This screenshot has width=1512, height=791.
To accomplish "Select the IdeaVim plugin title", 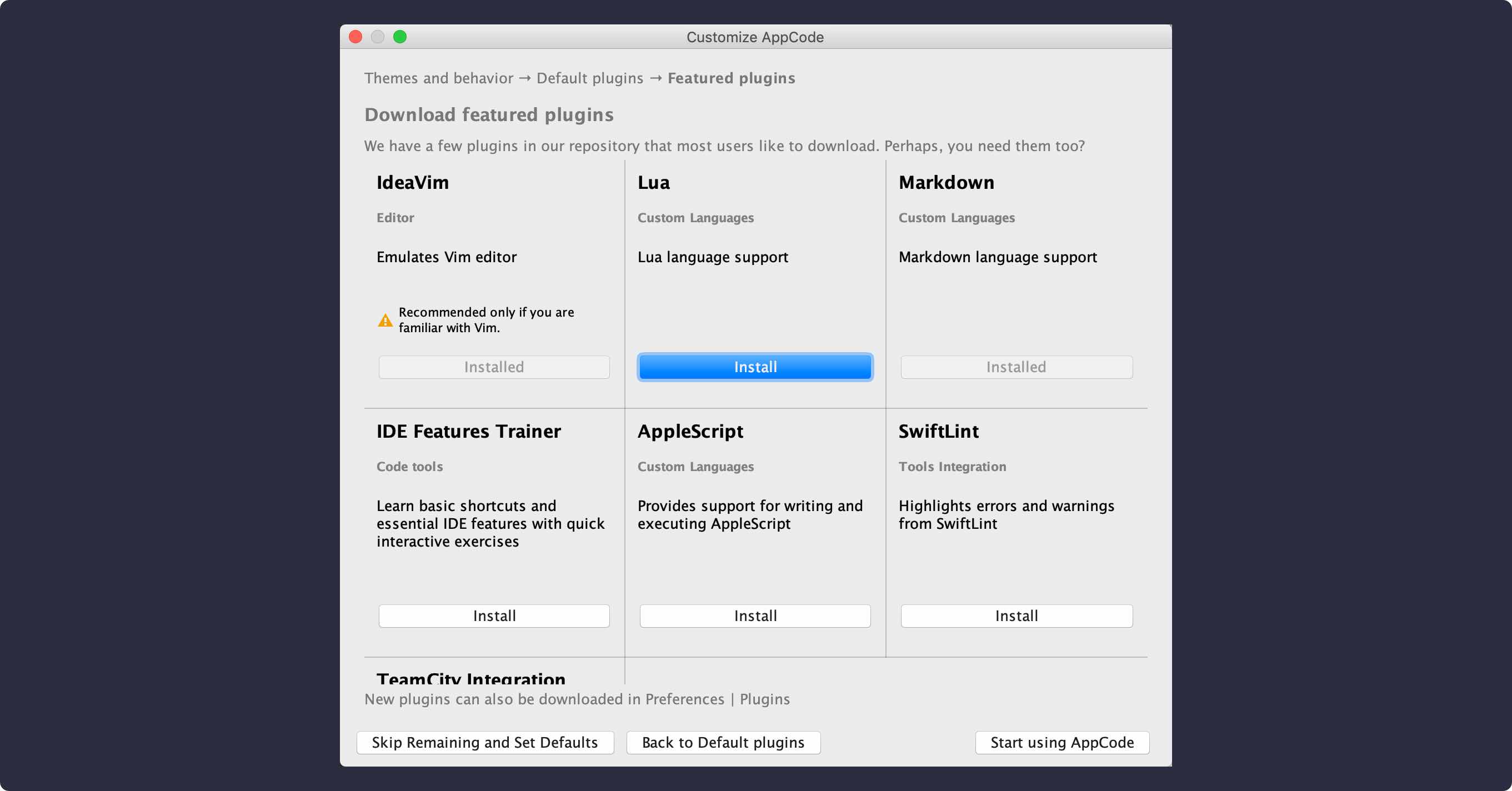I will pyautogui.click(x=413, y=183).
